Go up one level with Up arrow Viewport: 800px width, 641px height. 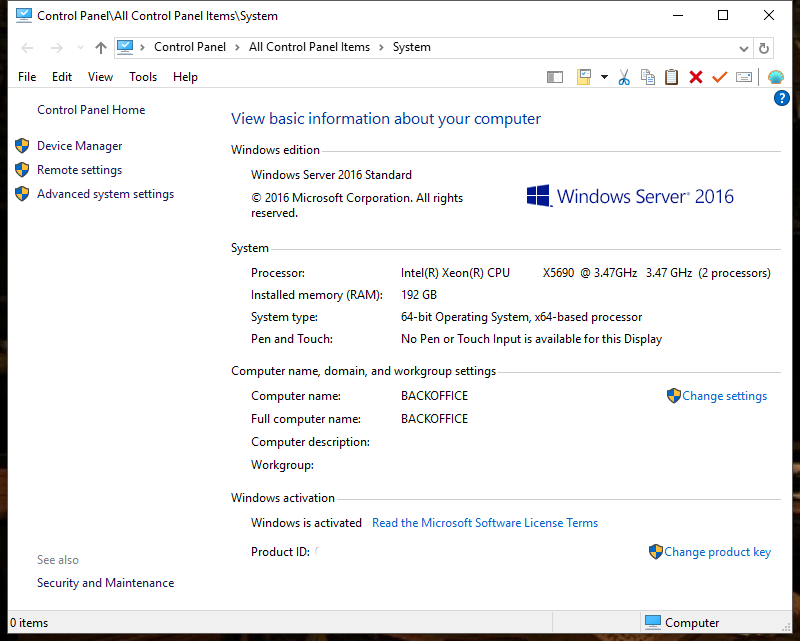101,48
